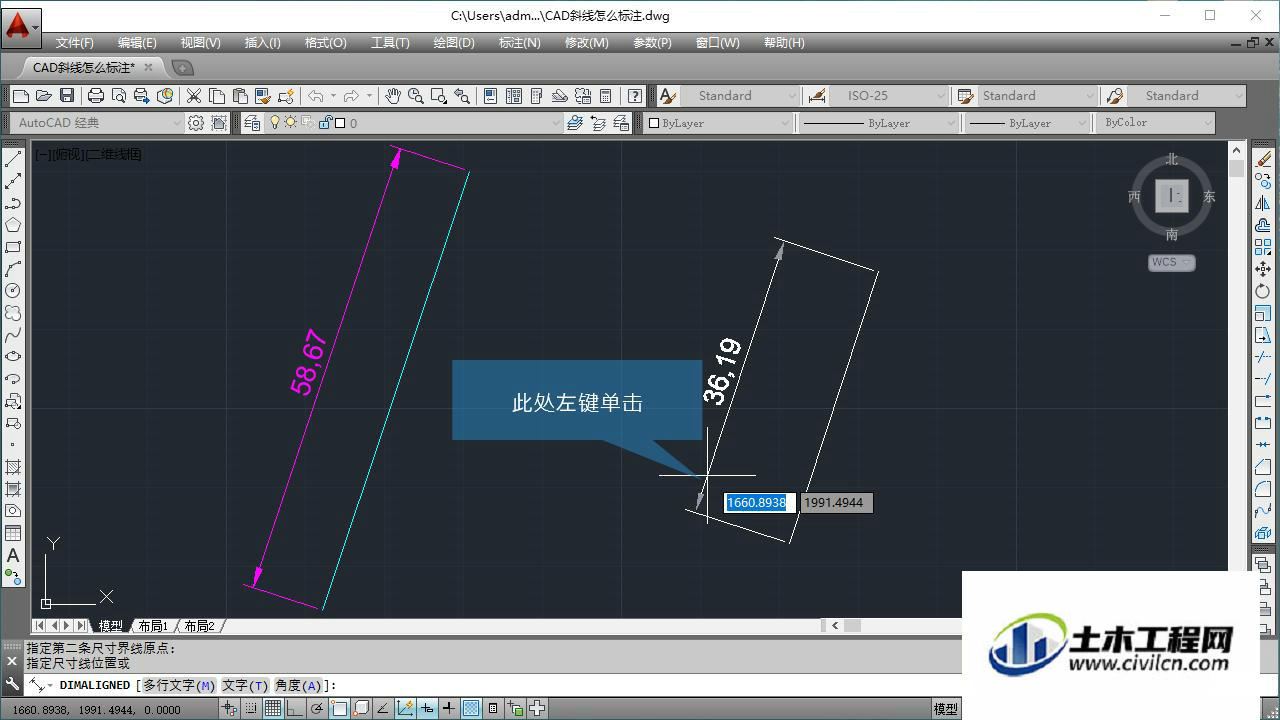Select the Rotate tool in modify toolbar

pos(1263,292)
